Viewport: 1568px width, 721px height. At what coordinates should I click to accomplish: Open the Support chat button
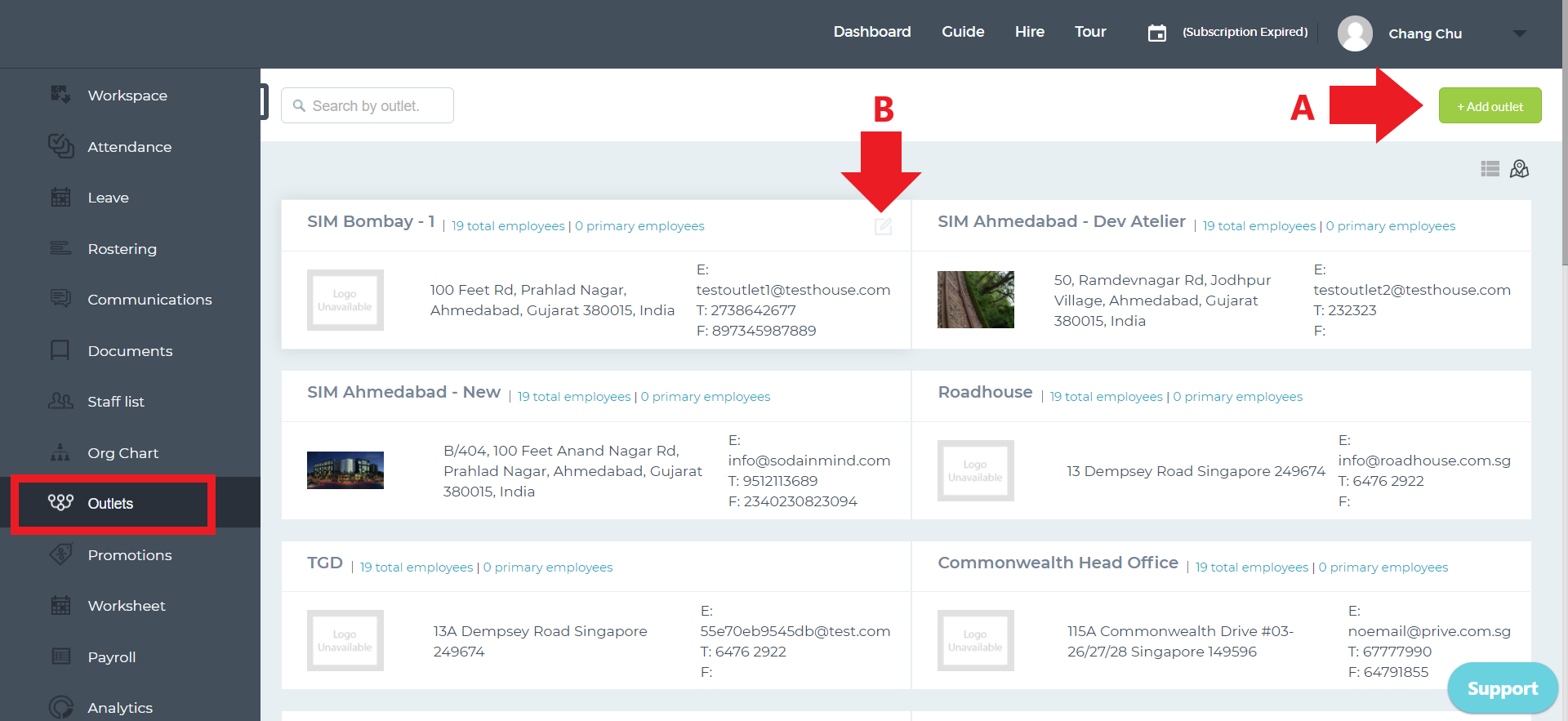pos(1503,688)
